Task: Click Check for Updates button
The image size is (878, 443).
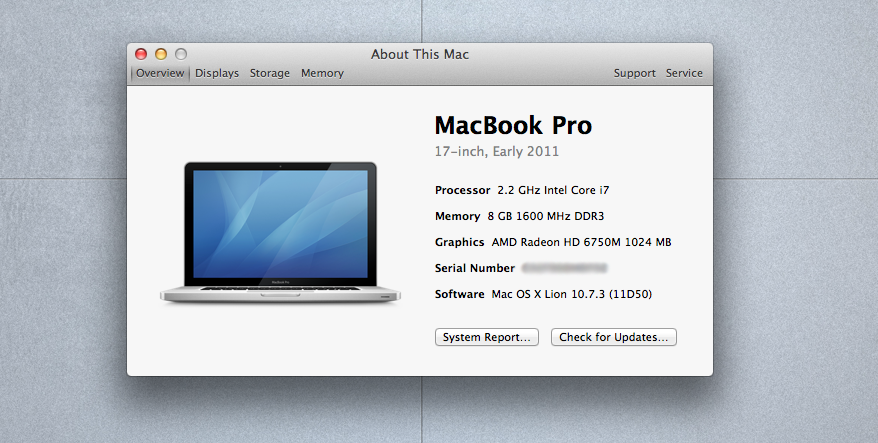Action: click(614, 337)
